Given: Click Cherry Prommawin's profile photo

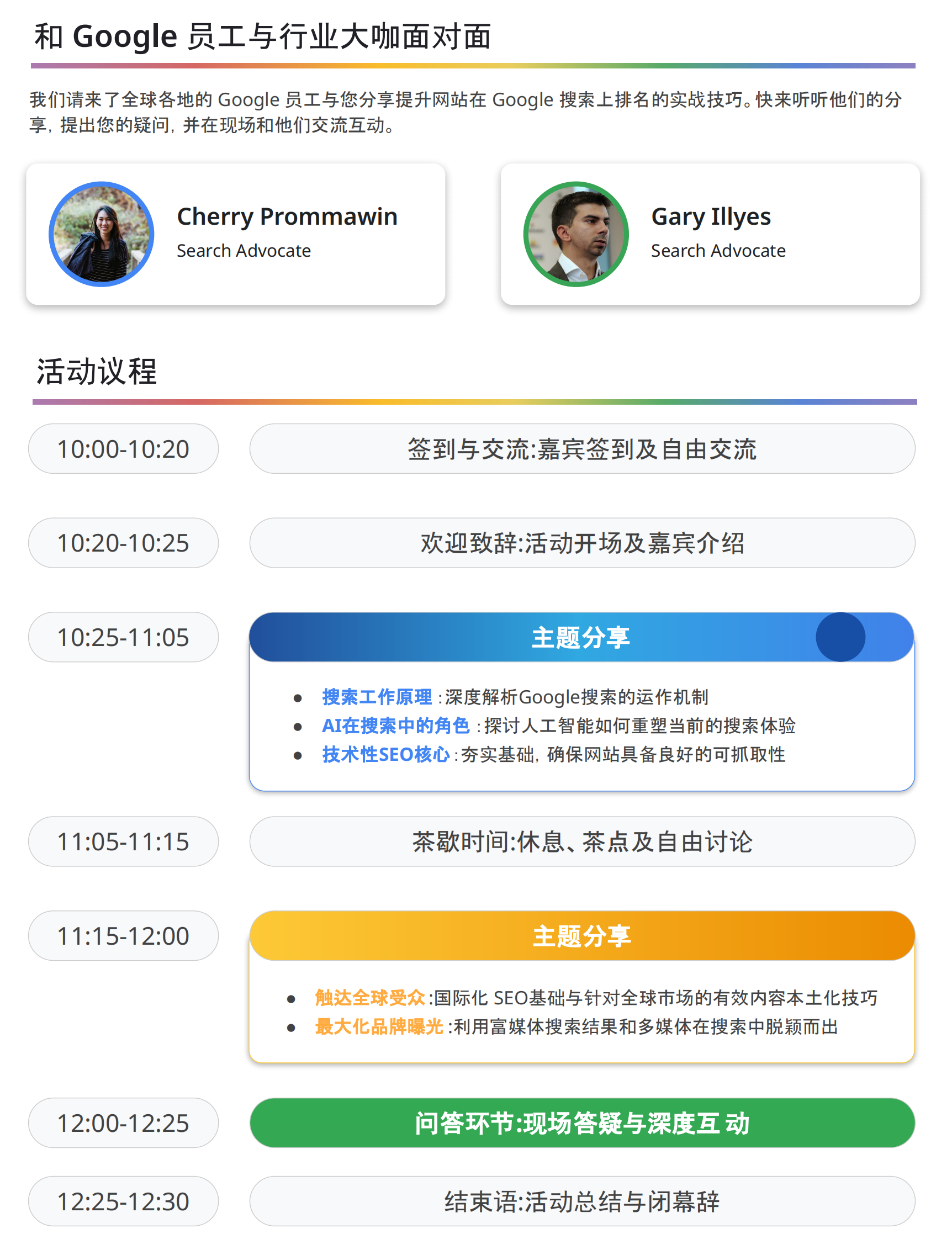Looking at the screenshot, I should [x=102, y=234].
